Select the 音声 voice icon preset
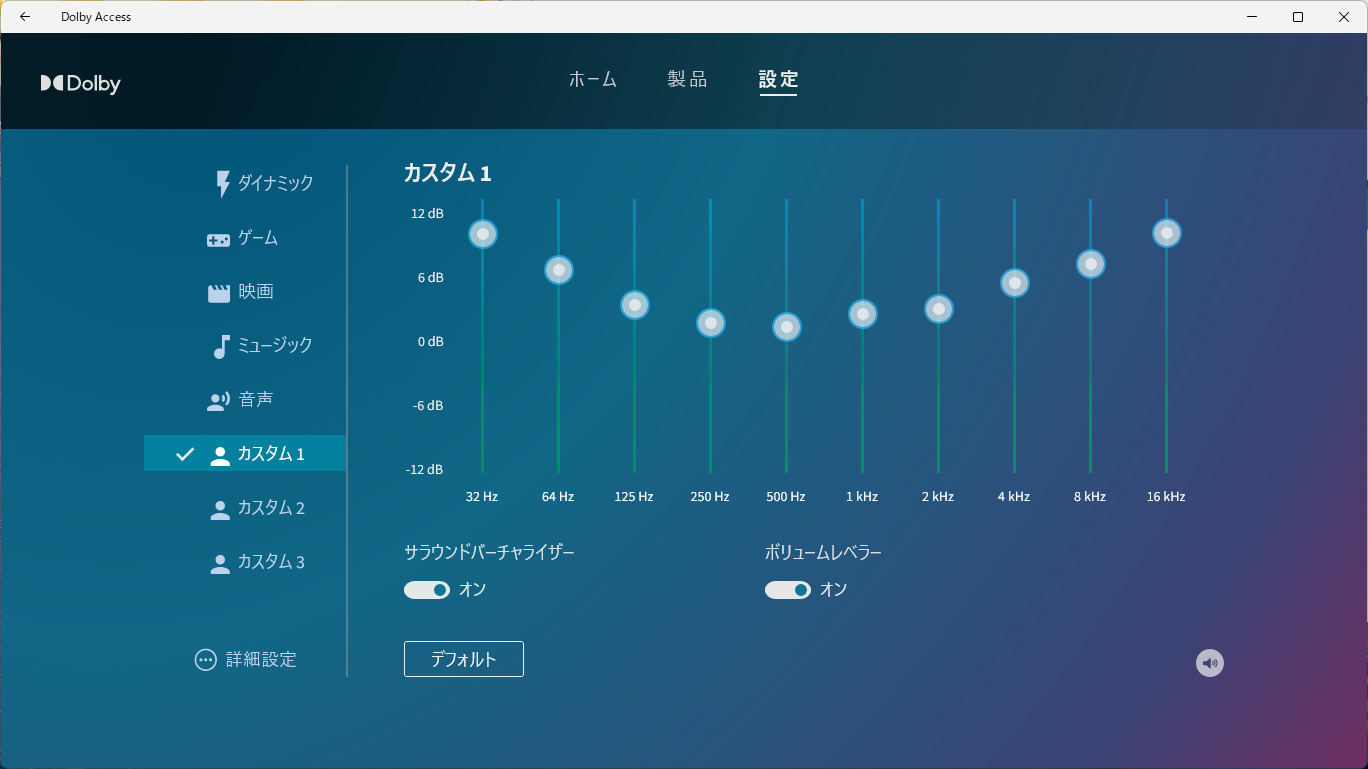1368x769 pixels. (x=218, y=401)
